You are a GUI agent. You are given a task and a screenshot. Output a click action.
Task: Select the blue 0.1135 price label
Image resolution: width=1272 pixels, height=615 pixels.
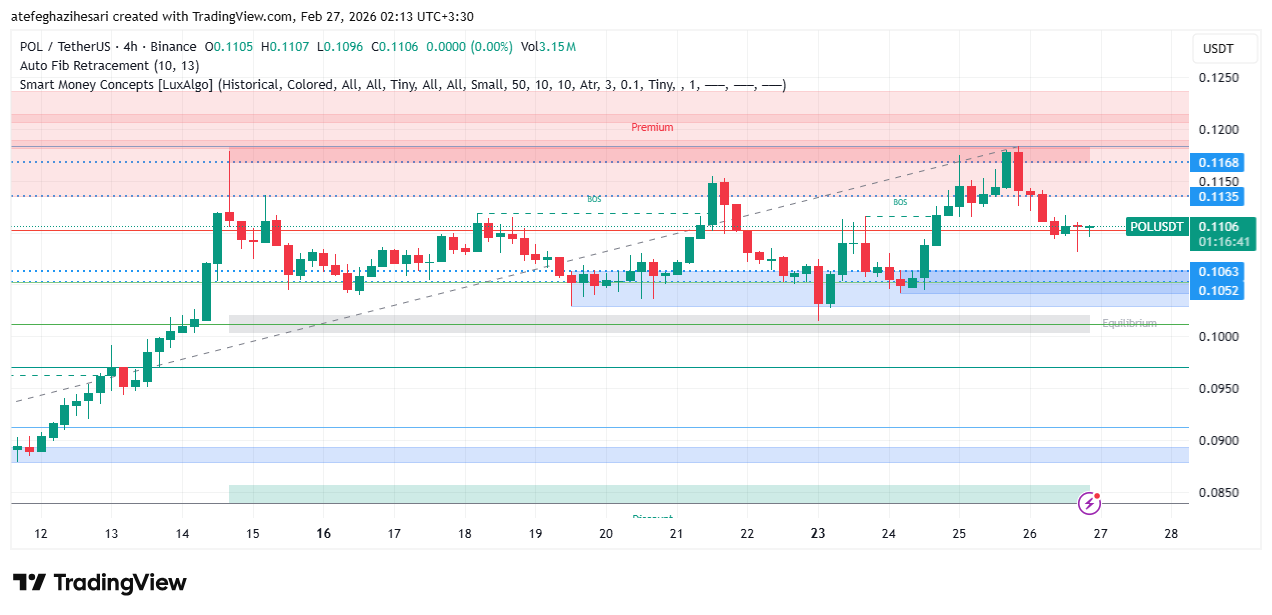click(1219, 196)
